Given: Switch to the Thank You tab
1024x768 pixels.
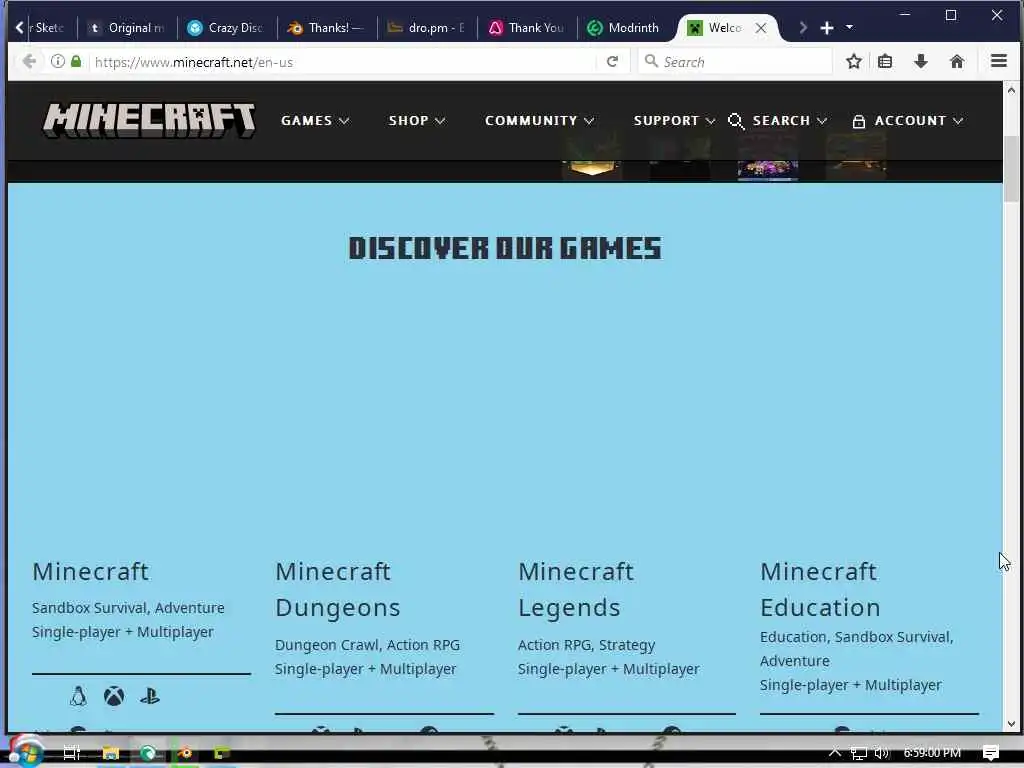Looking at the screenshot, I should [527, 27].
